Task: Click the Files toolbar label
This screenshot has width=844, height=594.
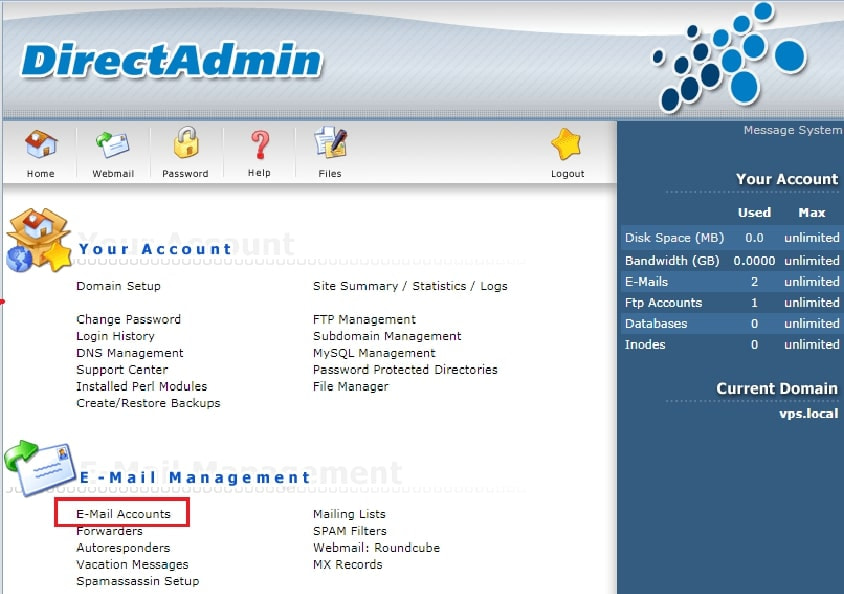Action: point(330,174)
